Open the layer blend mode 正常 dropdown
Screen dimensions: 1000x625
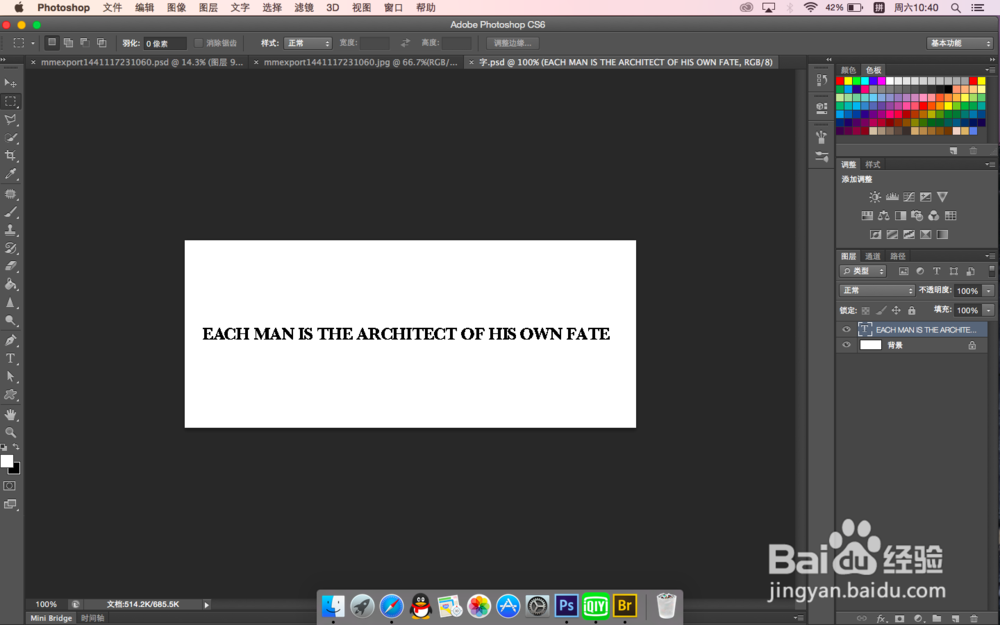click(877, 291)
